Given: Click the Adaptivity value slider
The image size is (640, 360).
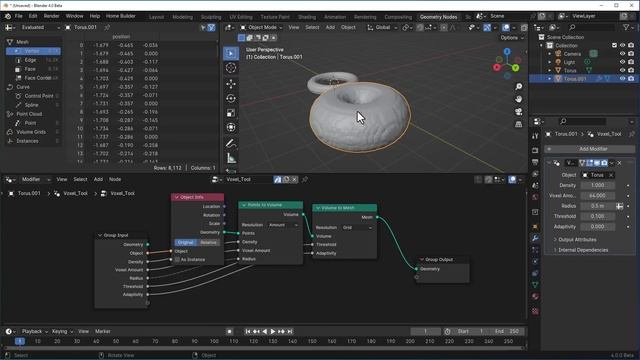Looking at the screenshot, I should (597, 227).
